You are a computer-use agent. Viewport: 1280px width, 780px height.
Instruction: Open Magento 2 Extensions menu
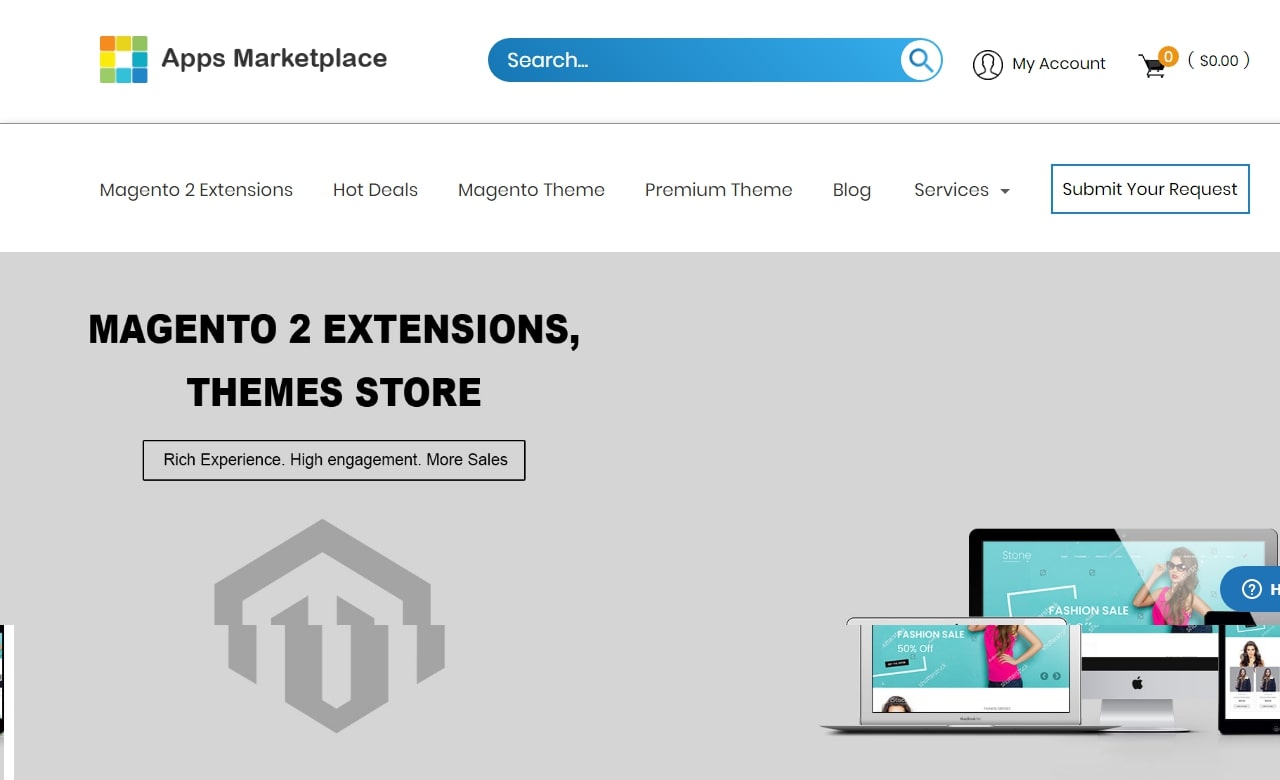196,190
